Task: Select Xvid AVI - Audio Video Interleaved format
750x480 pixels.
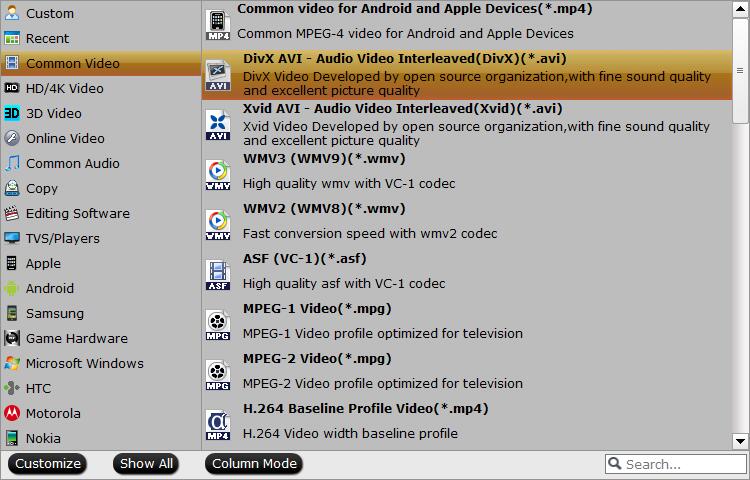Action: click(467, 125)
